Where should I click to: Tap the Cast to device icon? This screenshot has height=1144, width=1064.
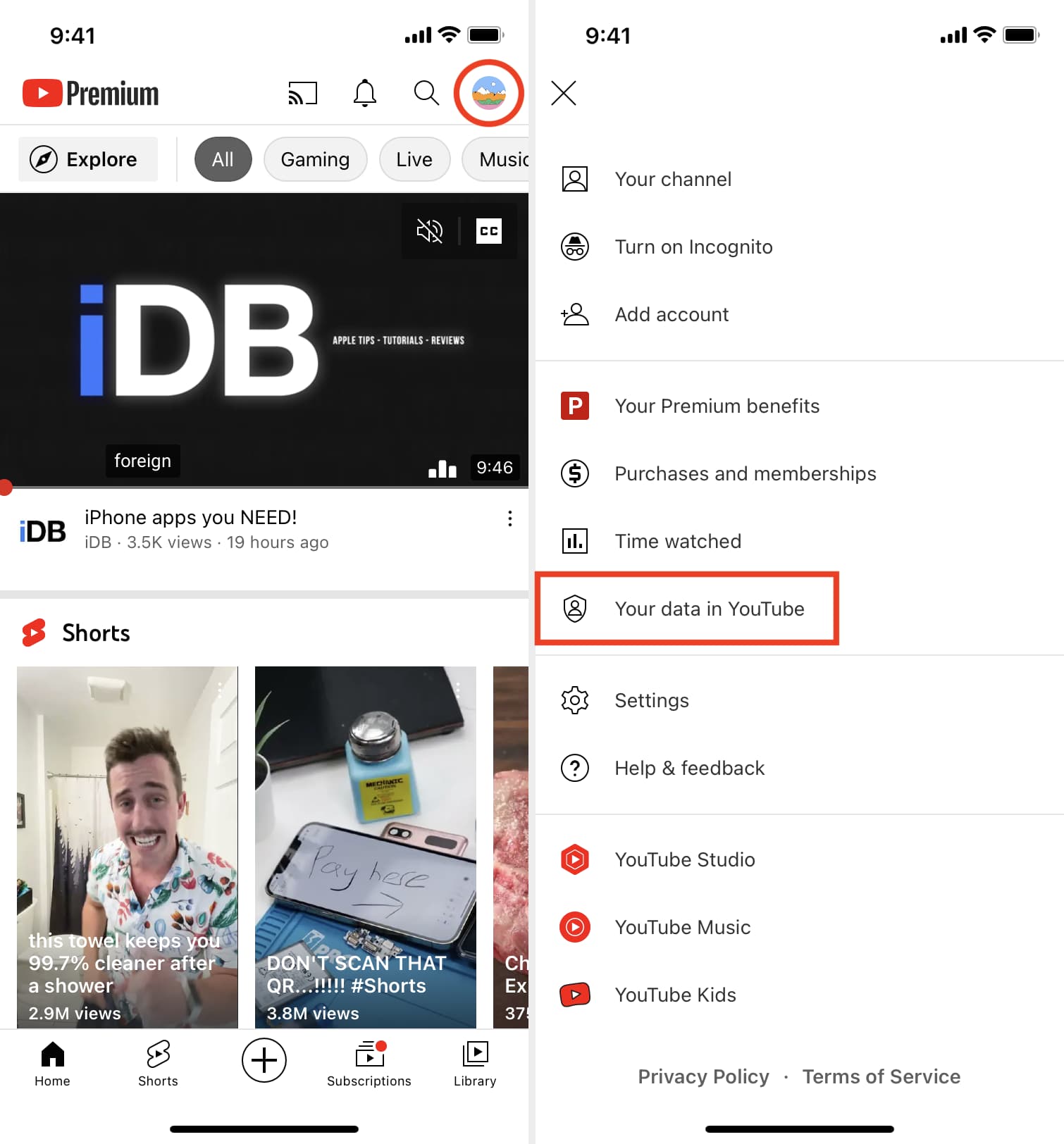click(303, 93)
